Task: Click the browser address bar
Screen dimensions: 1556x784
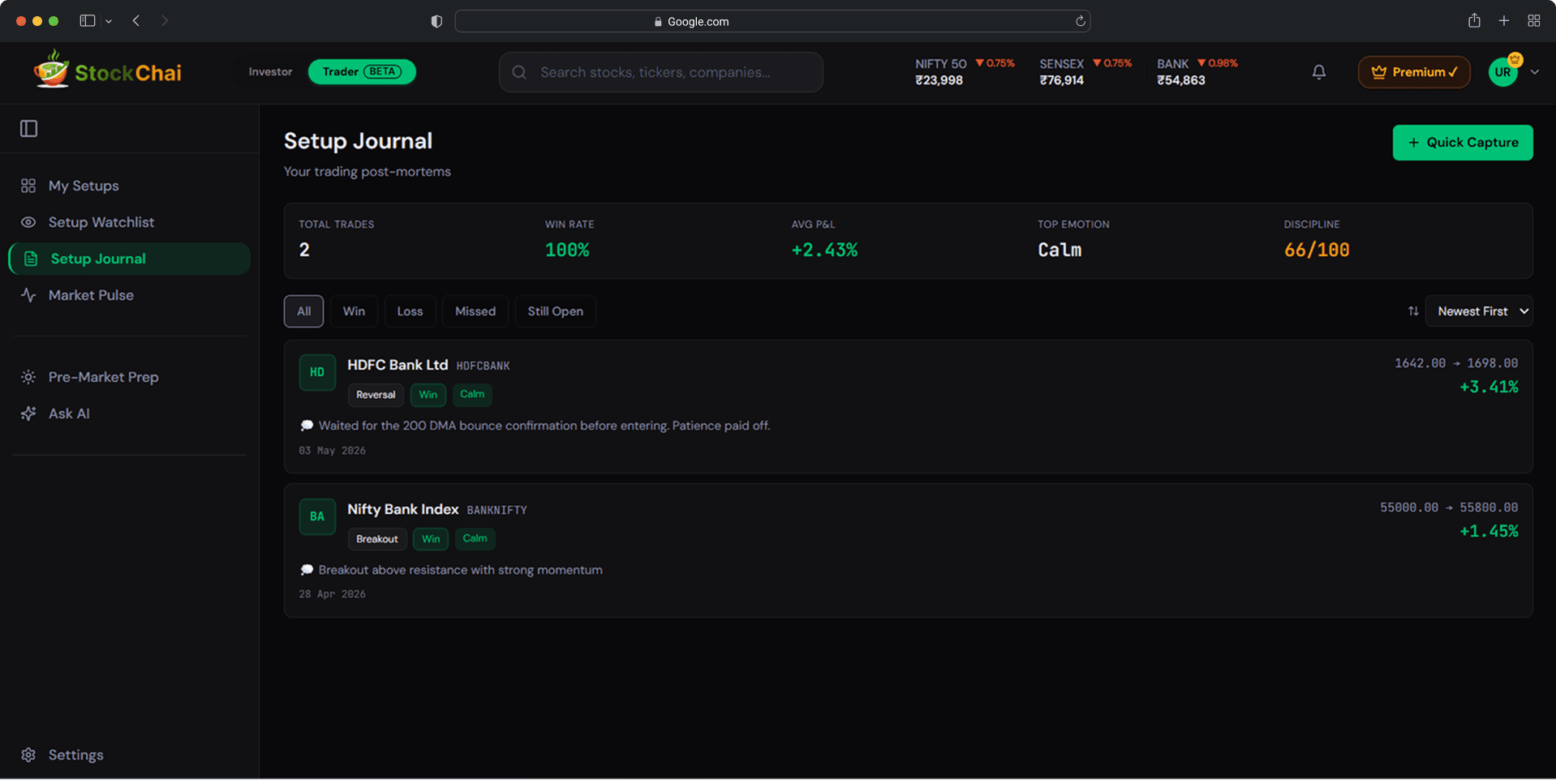Action: [x=772, y=21]
